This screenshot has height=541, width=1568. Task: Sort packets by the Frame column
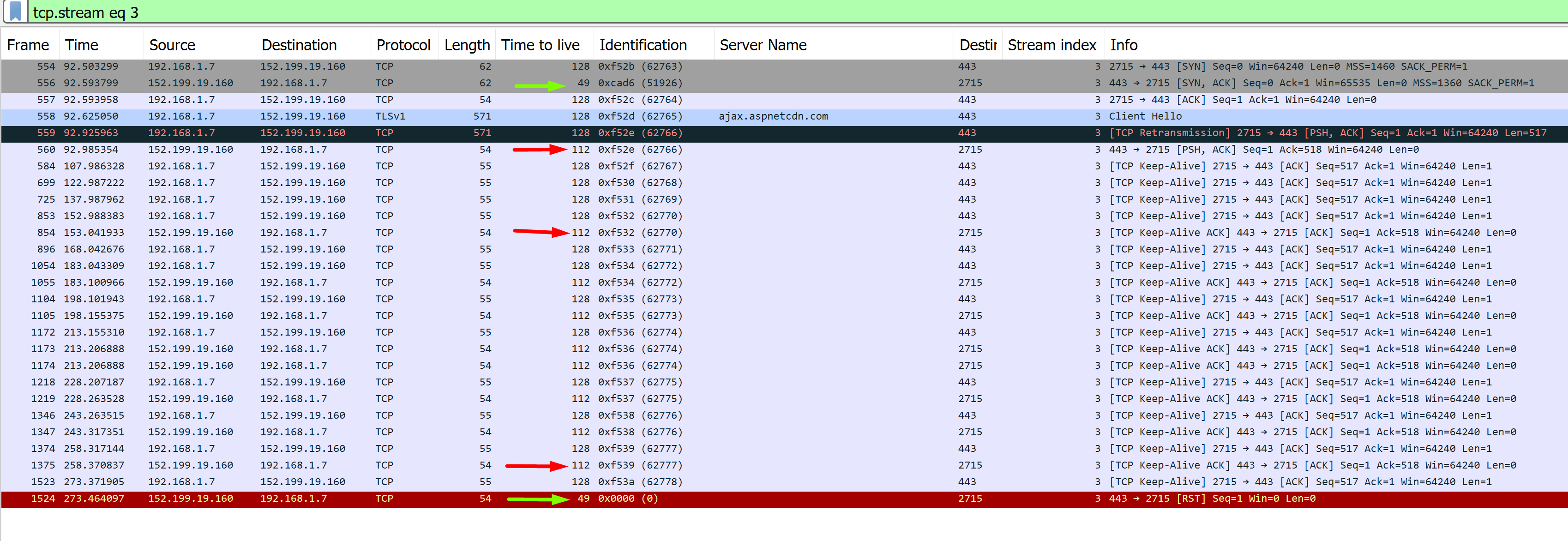(28, 44)
